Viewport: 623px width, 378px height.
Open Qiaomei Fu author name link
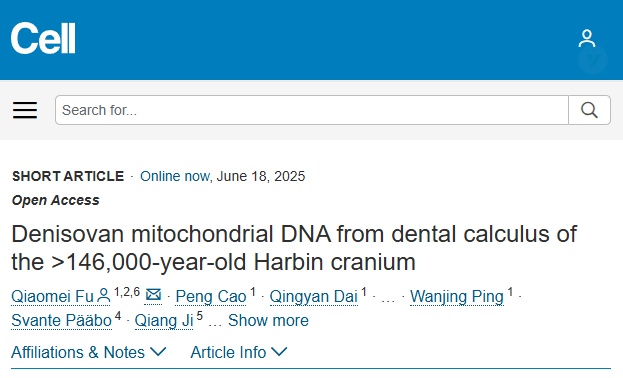click(x=52, y=297)
